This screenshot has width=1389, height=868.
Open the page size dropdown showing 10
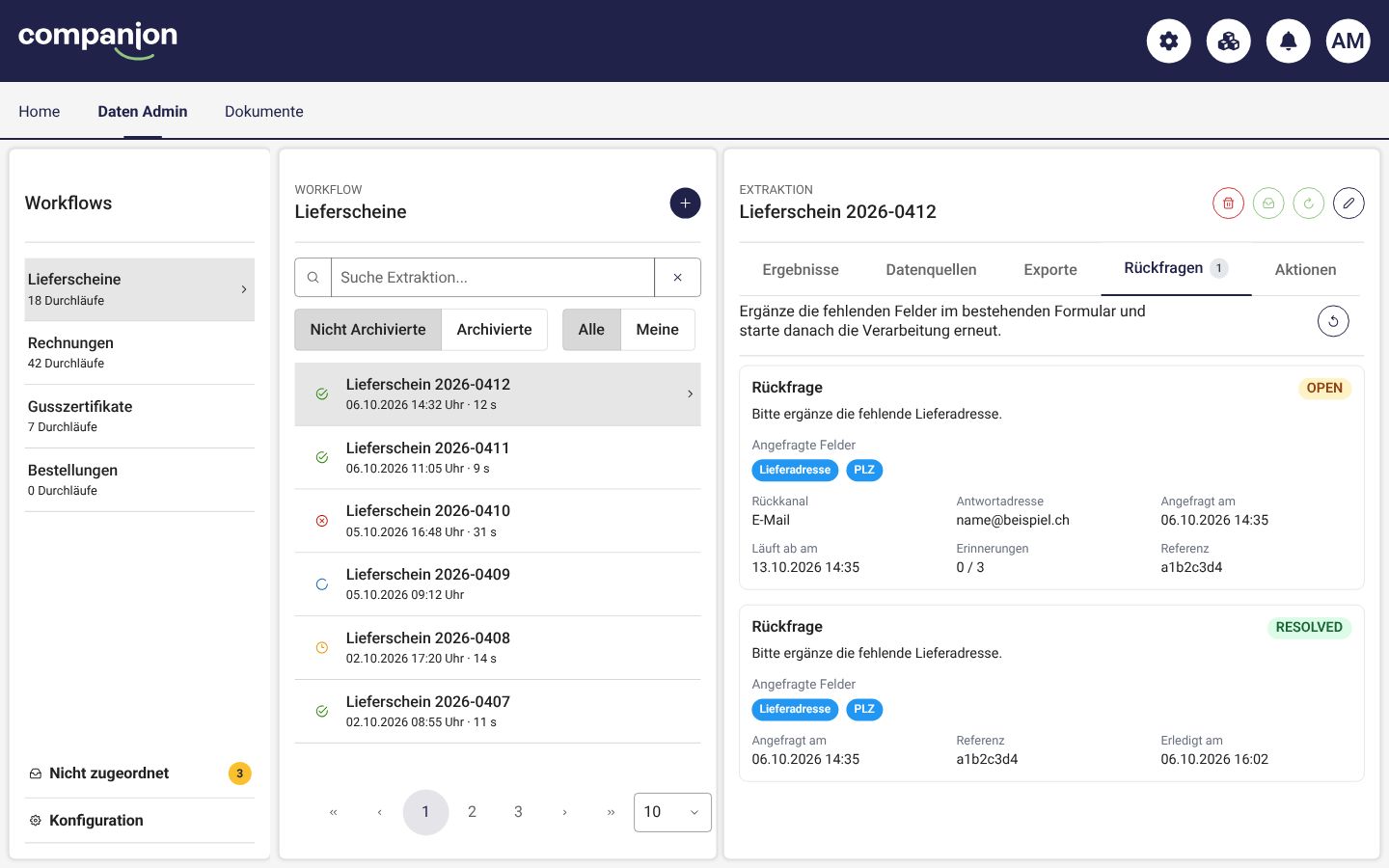(x=672, y=812)
